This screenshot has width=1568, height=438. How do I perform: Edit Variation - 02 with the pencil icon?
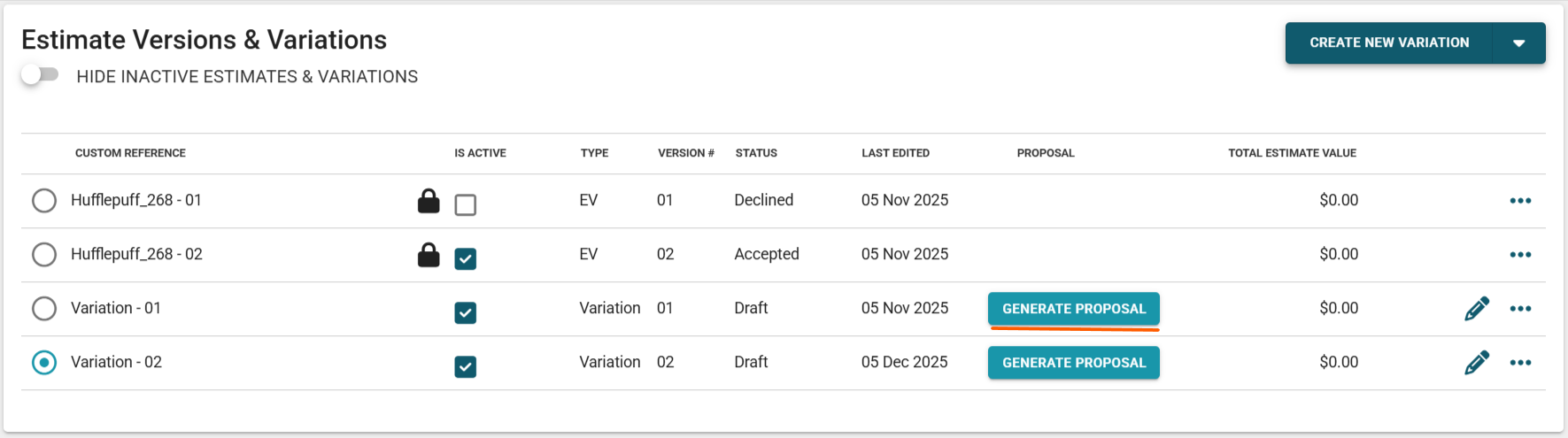1476,363
